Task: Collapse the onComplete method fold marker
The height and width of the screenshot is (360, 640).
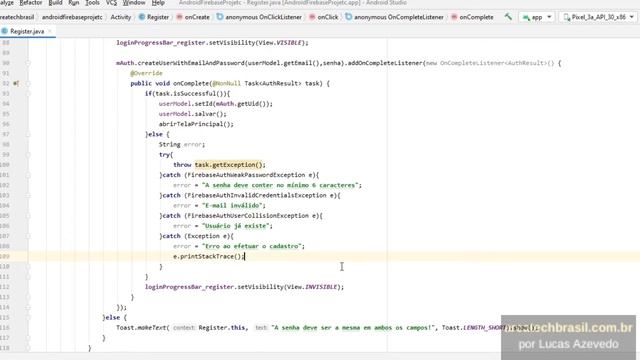Action: pyautogui.click(x=28, y=83)
